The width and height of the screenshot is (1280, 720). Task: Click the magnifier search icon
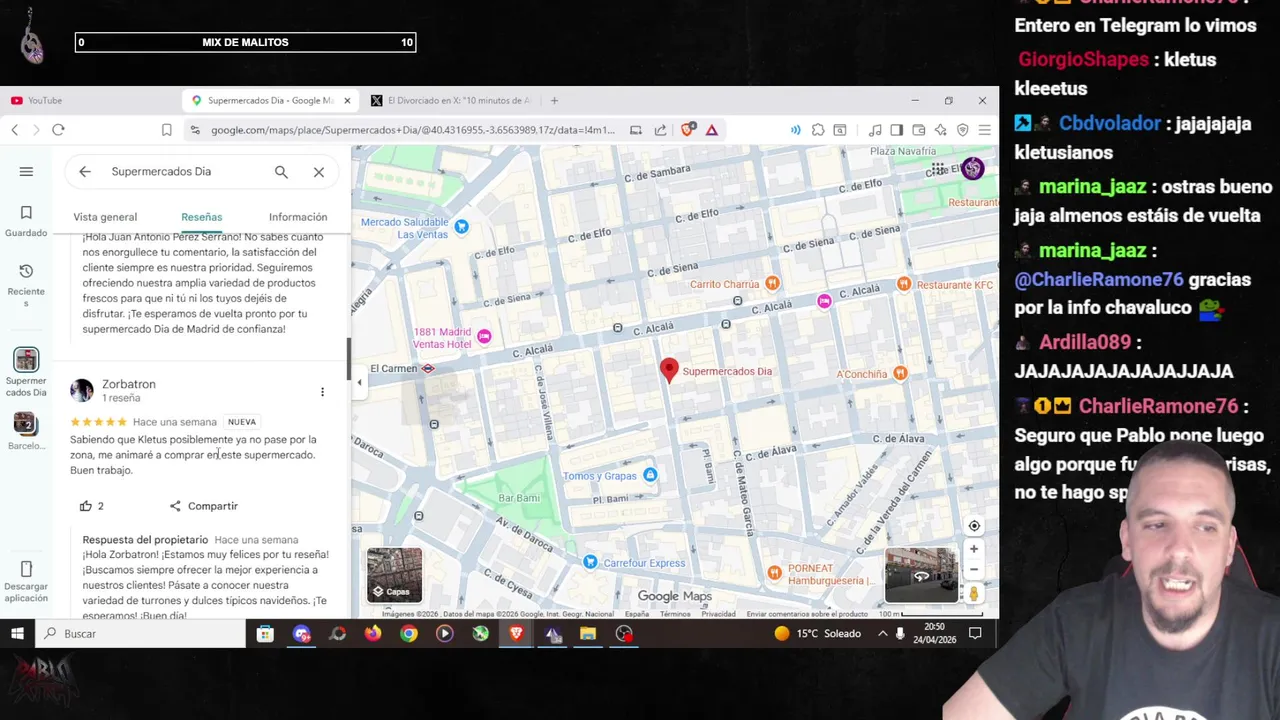[x=281, y=172]
